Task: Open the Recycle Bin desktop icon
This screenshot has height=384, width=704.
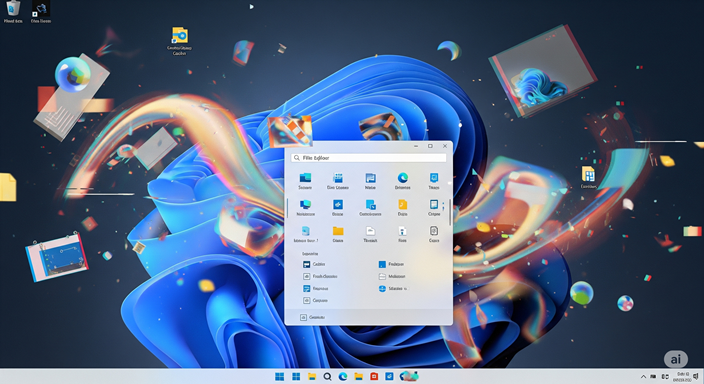Action: click(13, 11)
